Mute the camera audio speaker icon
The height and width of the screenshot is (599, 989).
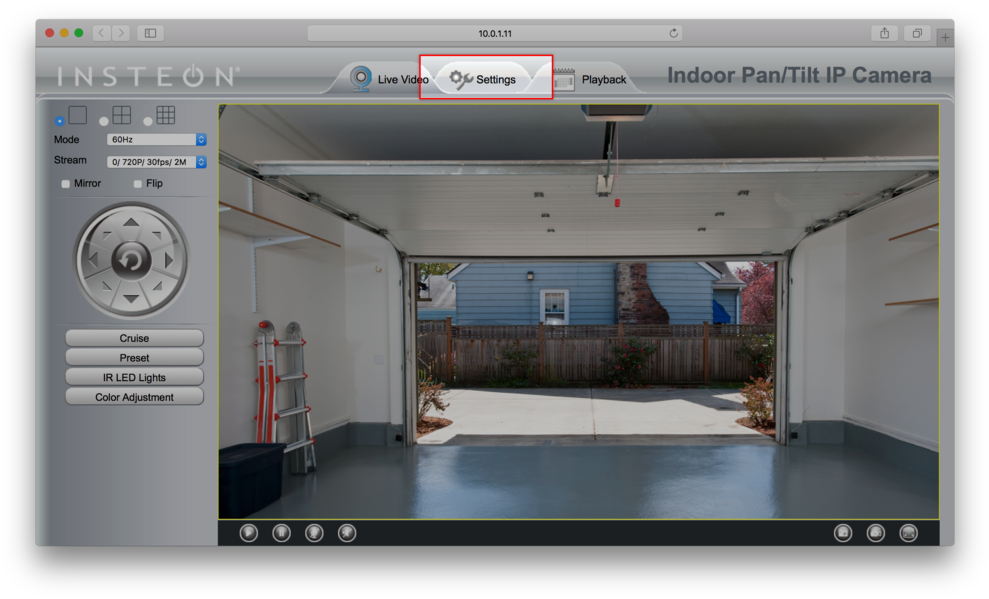(345, 532)
